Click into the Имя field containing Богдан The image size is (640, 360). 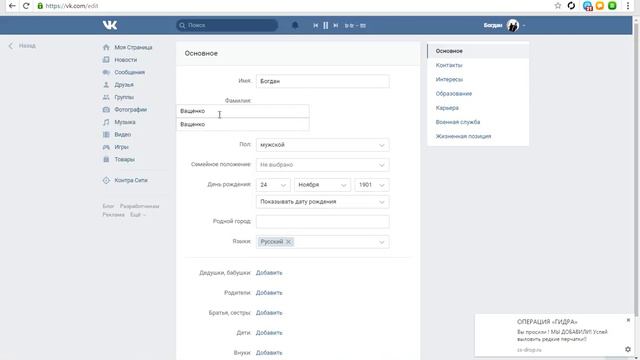(322, 81)
